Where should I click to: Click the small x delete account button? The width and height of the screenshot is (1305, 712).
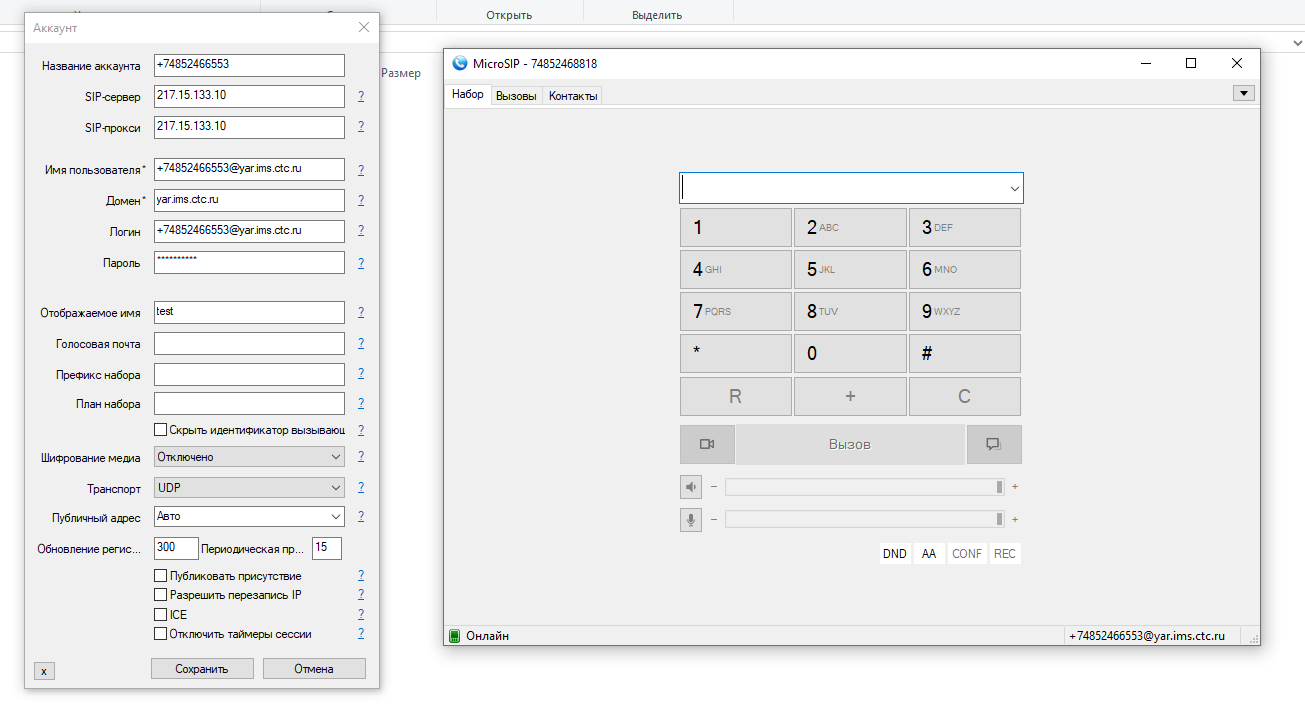coord(44,671)
